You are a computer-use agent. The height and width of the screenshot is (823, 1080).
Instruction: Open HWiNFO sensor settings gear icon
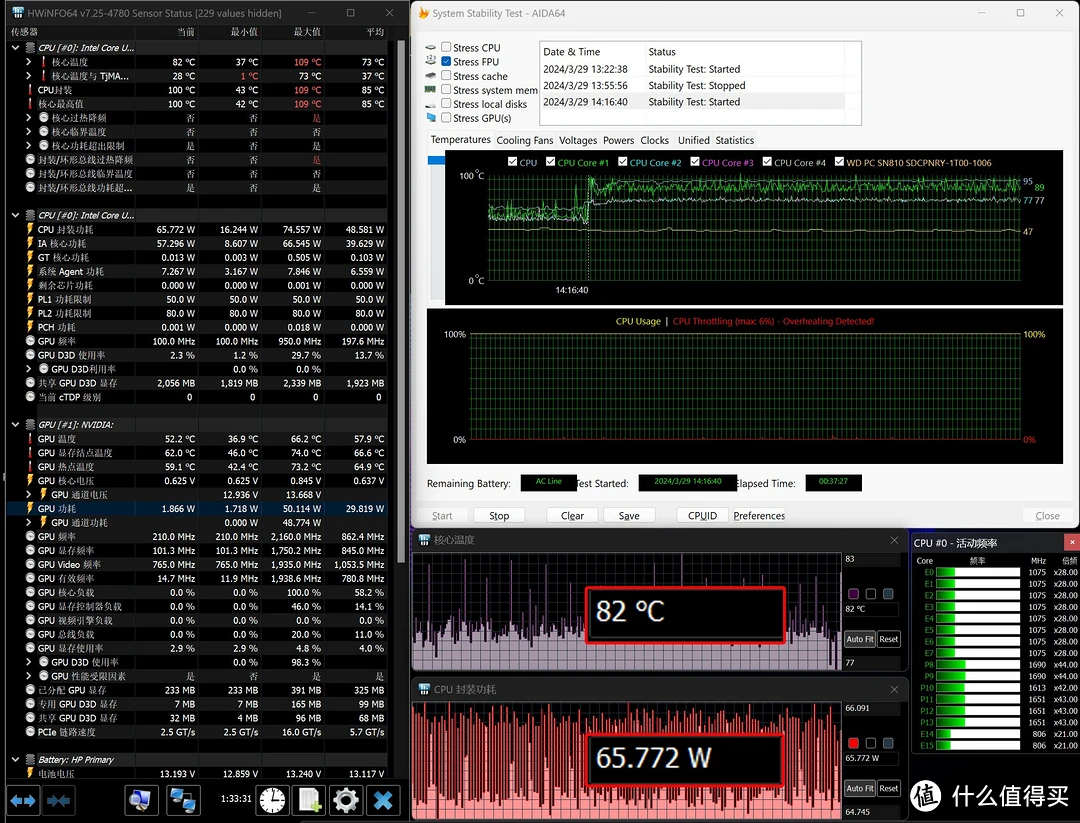(346, 800)
